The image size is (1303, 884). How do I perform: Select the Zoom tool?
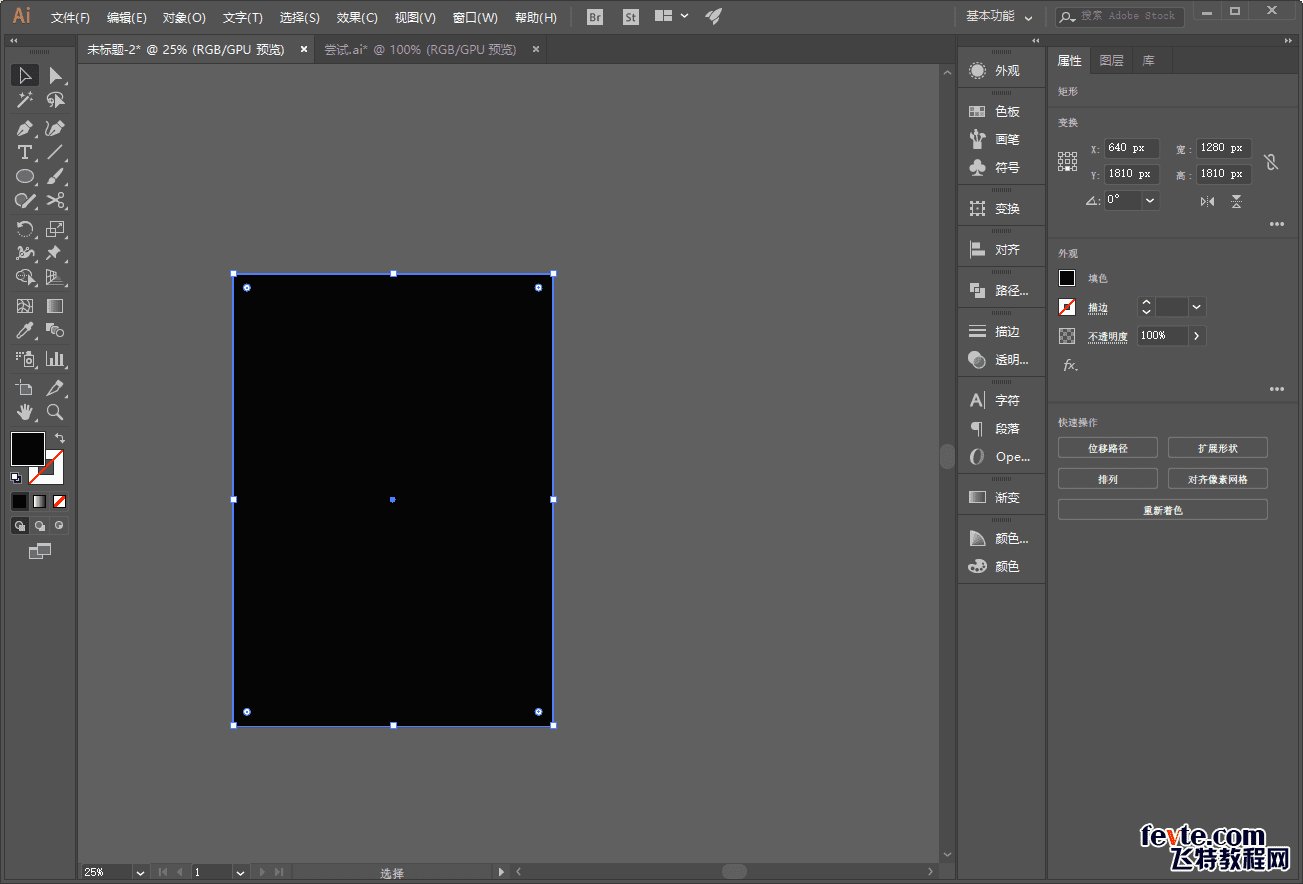tap(55, 412)
